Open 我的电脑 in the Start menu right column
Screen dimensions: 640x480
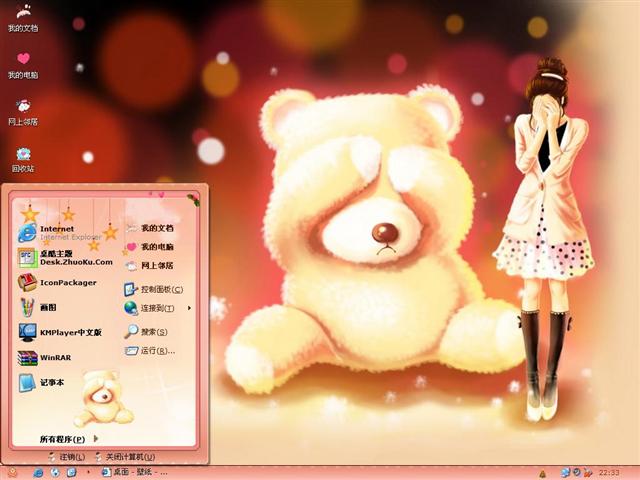149,247
